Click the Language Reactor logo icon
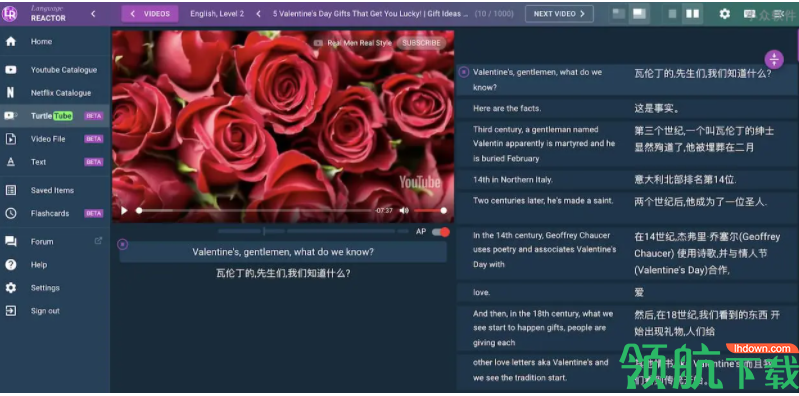Image resolution: width=799 pixels, height=396 pixels. pyautogui.click(x=10, y=14)
